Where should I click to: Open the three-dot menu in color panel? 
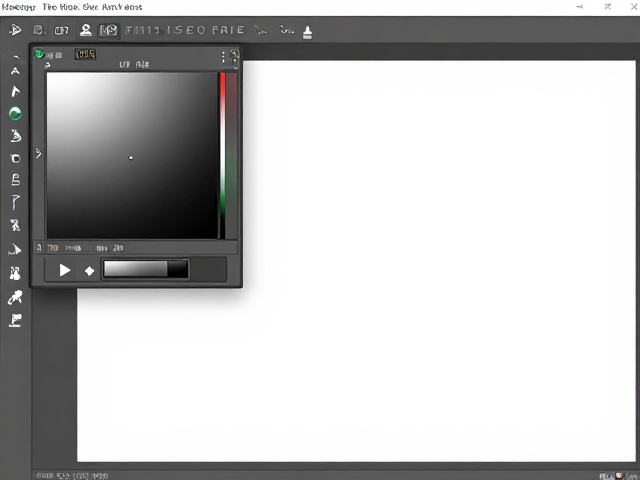tap(223, 57)
